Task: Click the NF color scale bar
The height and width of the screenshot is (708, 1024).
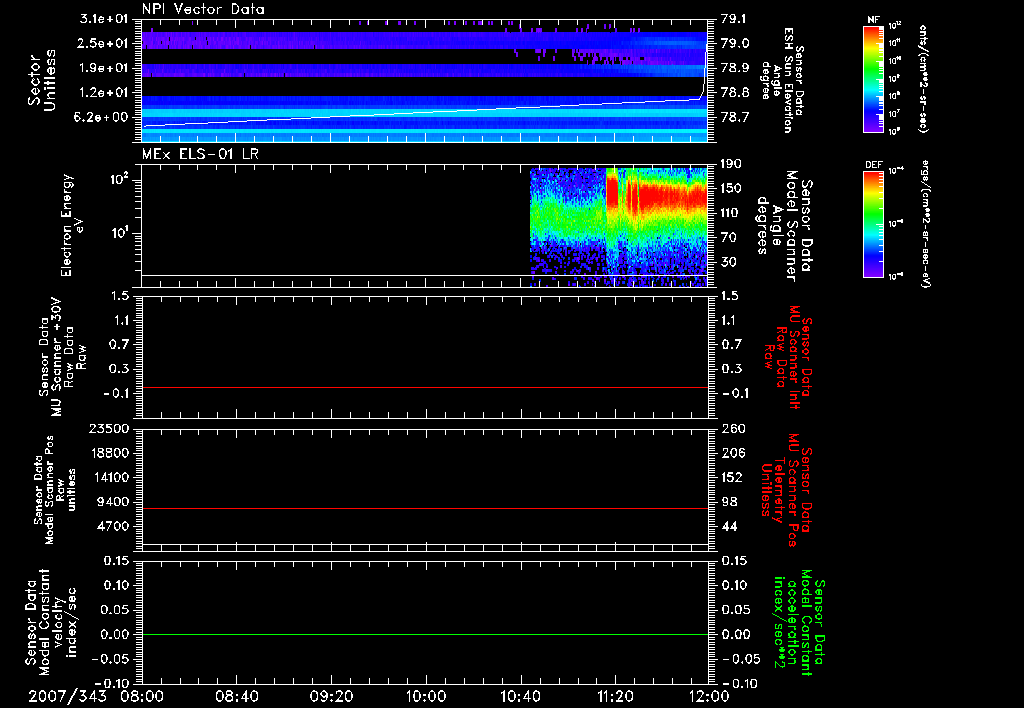Action: click(875, 79)
